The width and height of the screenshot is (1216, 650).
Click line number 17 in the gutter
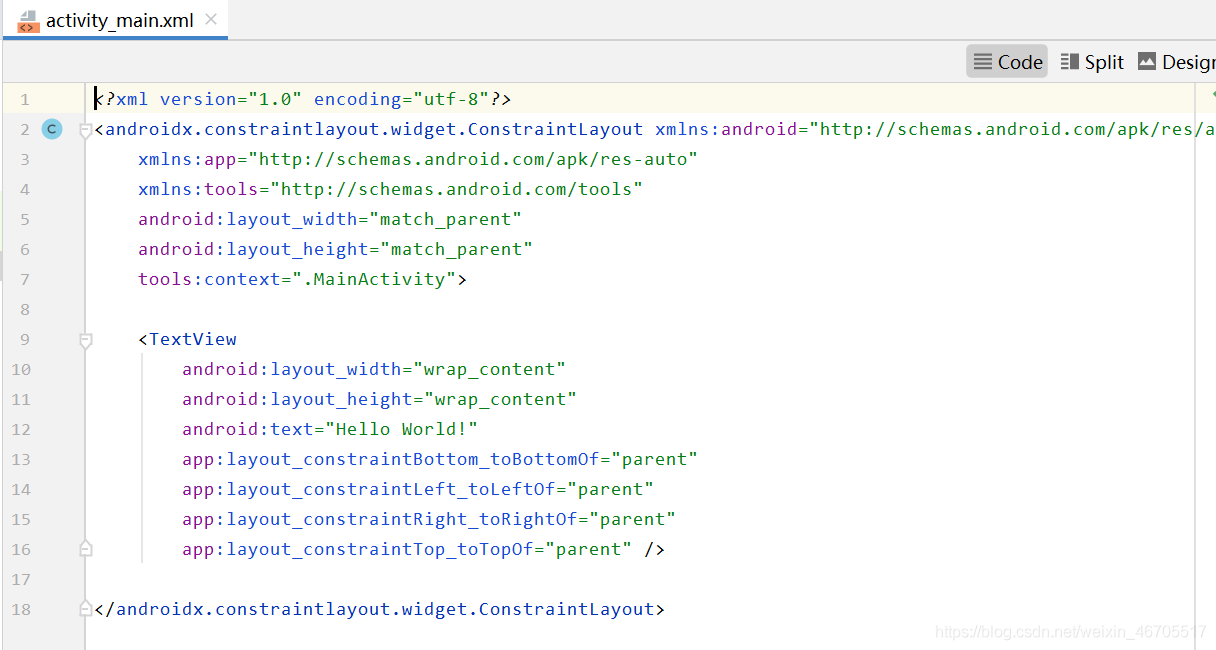click(21, 579)
